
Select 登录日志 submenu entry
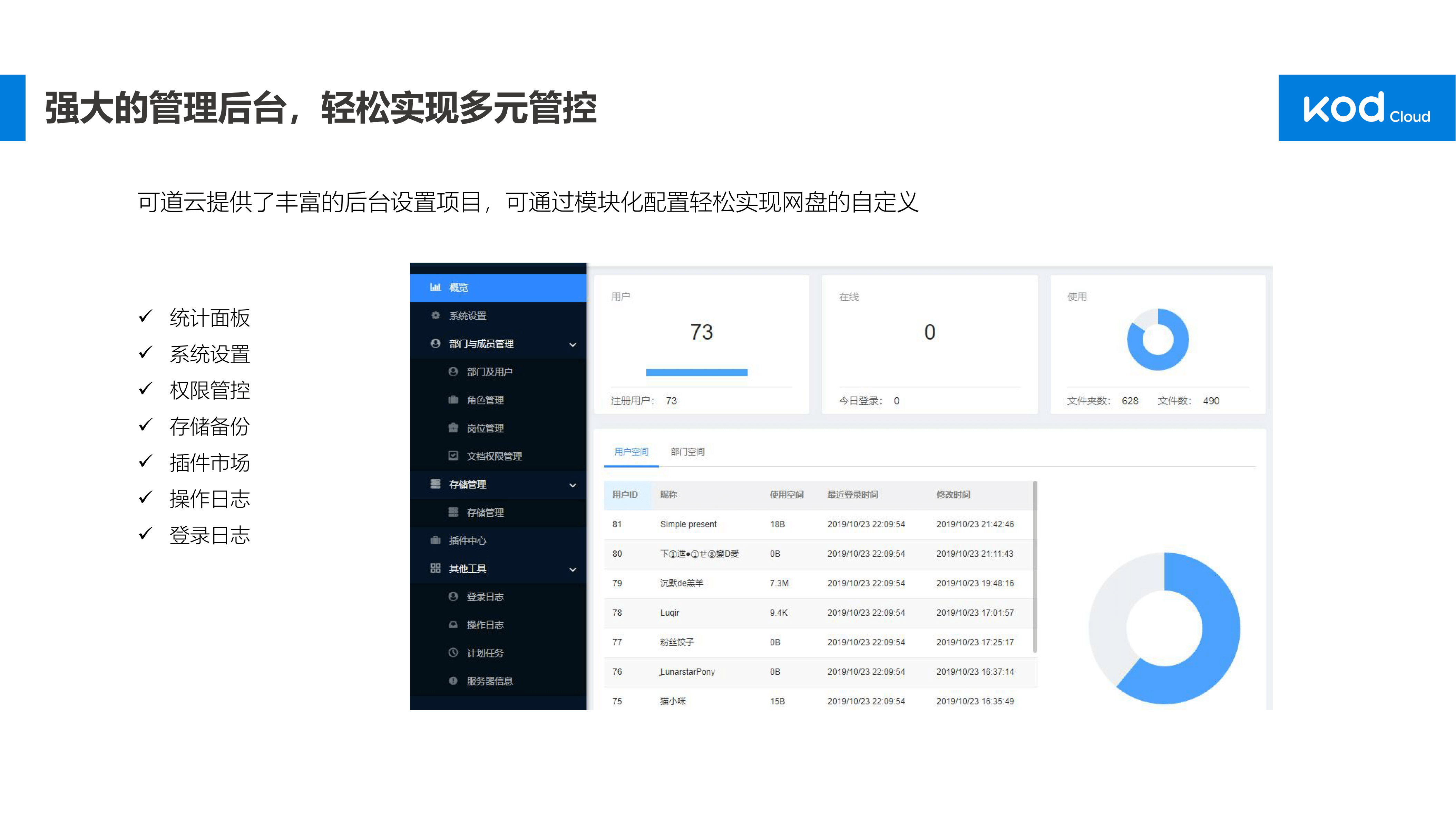tap(498, 596)
